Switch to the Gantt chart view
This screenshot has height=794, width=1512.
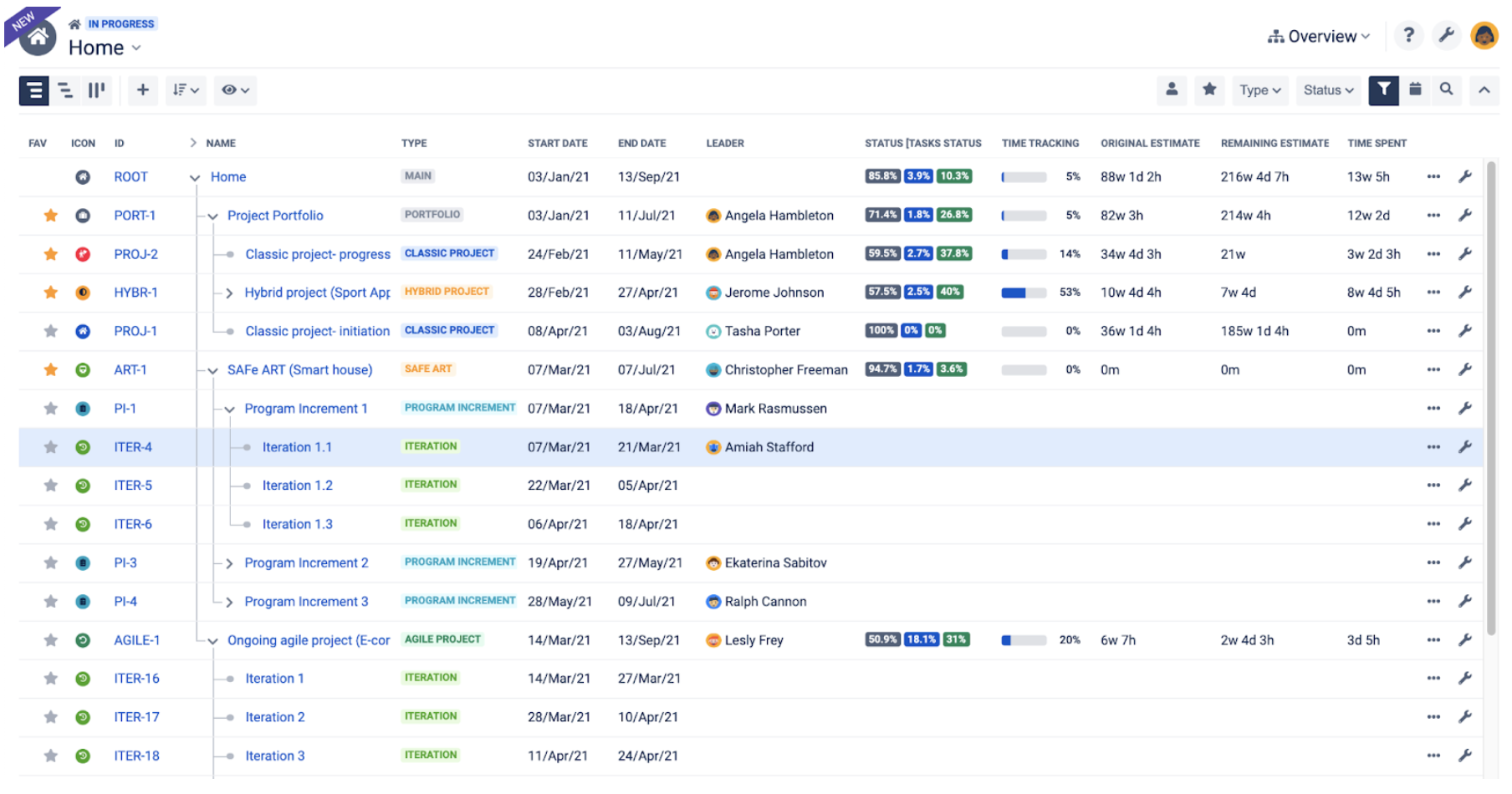(x=66, y=90)
